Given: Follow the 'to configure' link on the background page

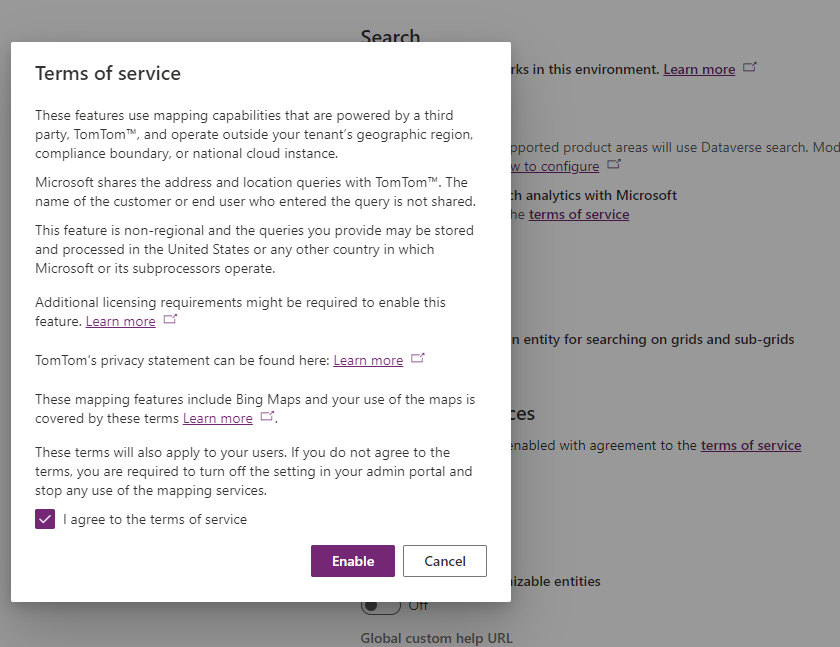Looking at the screenshot, I should (x=555, y=167).
